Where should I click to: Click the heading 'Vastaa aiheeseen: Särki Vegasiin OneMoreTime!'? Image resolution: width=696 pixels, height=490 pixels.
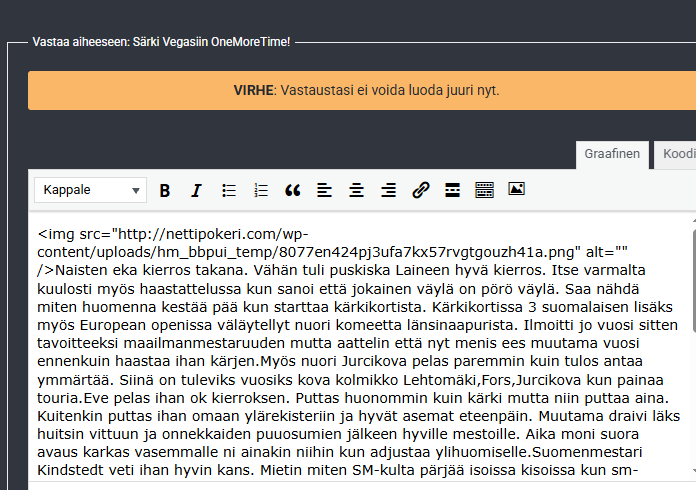click(161, 42)
